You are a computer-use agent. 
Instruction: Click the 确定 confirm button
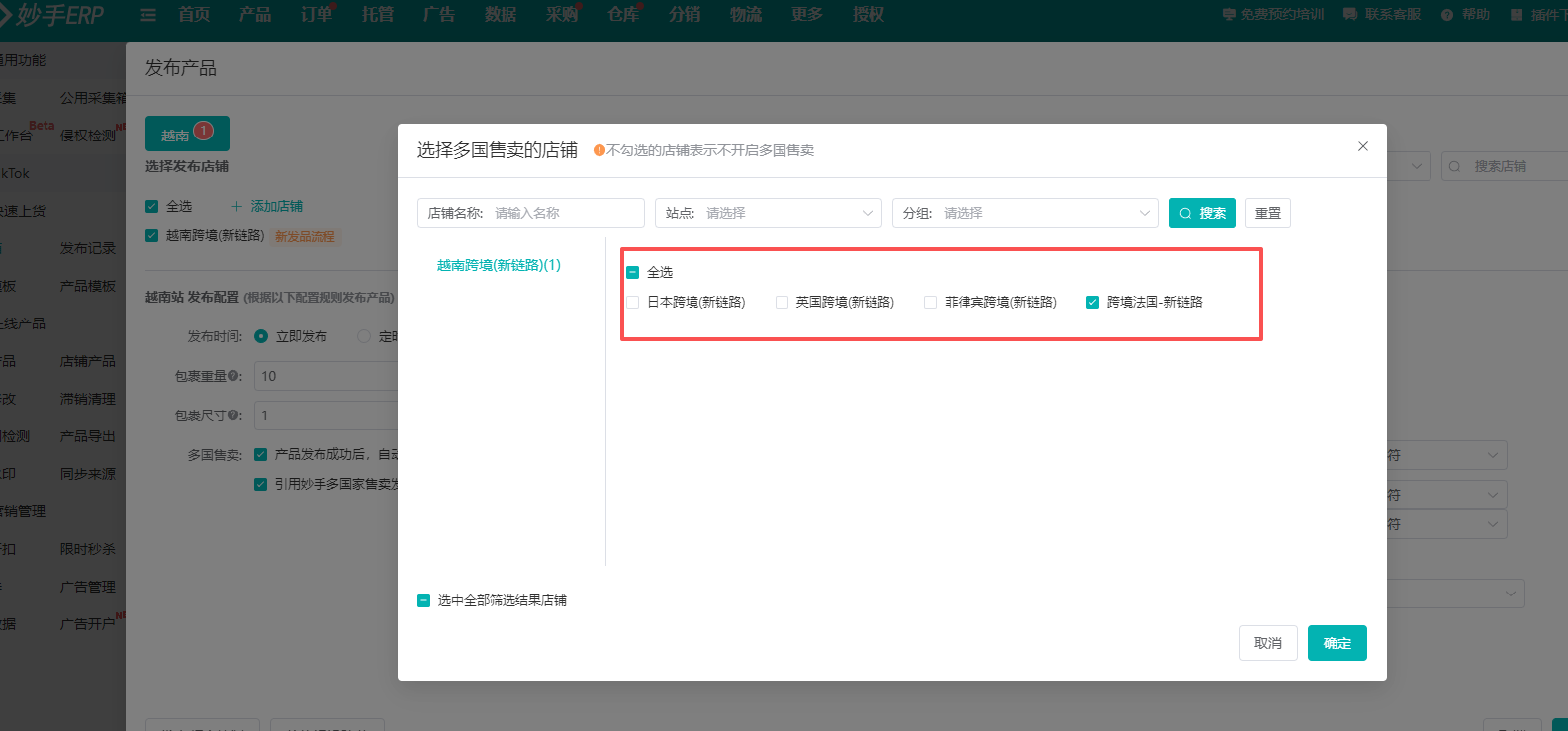(x=1337, y=643)
